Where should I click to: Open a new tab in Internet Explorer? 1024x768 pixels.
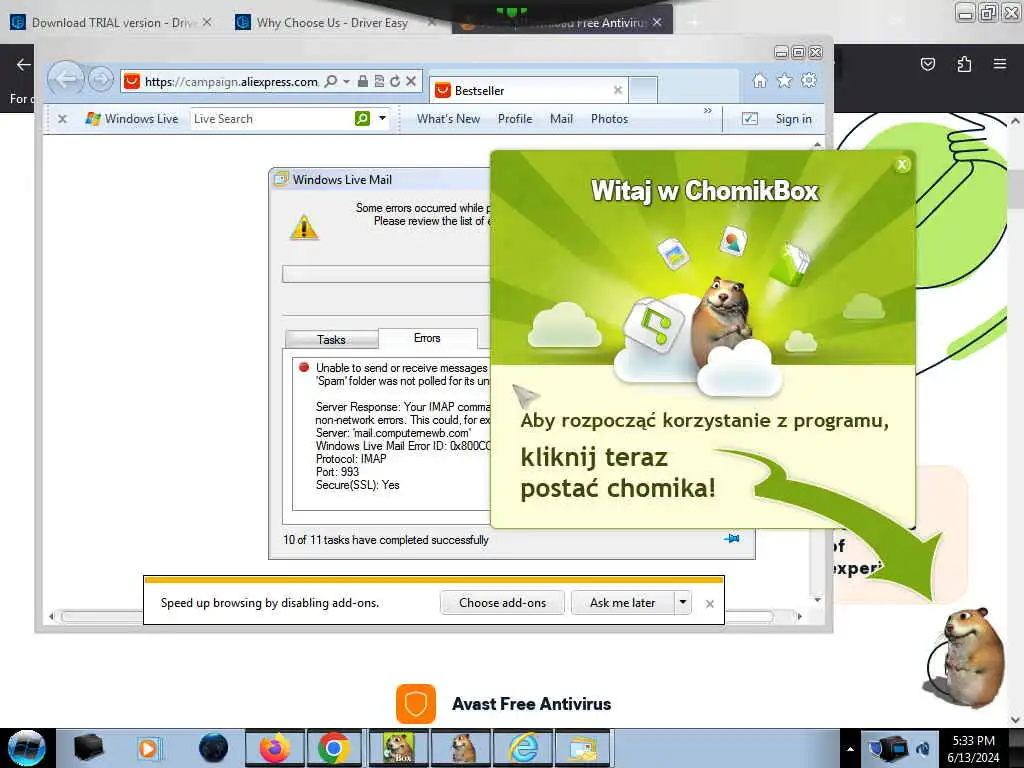[643, 90]
